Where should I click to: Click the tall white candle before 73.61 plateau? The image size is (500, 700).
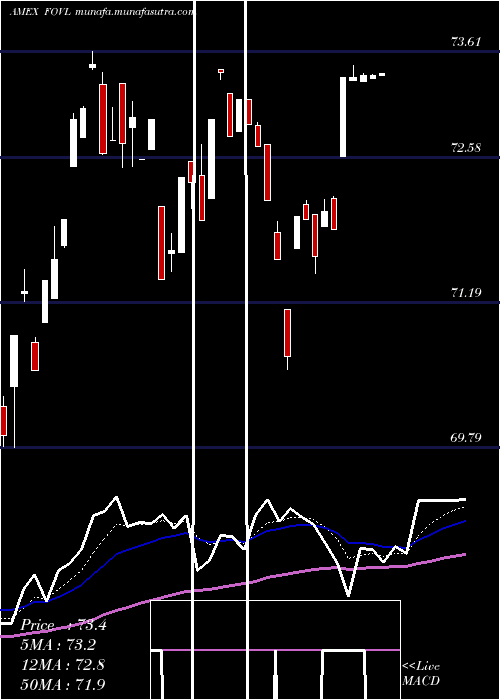pos(343,117)
